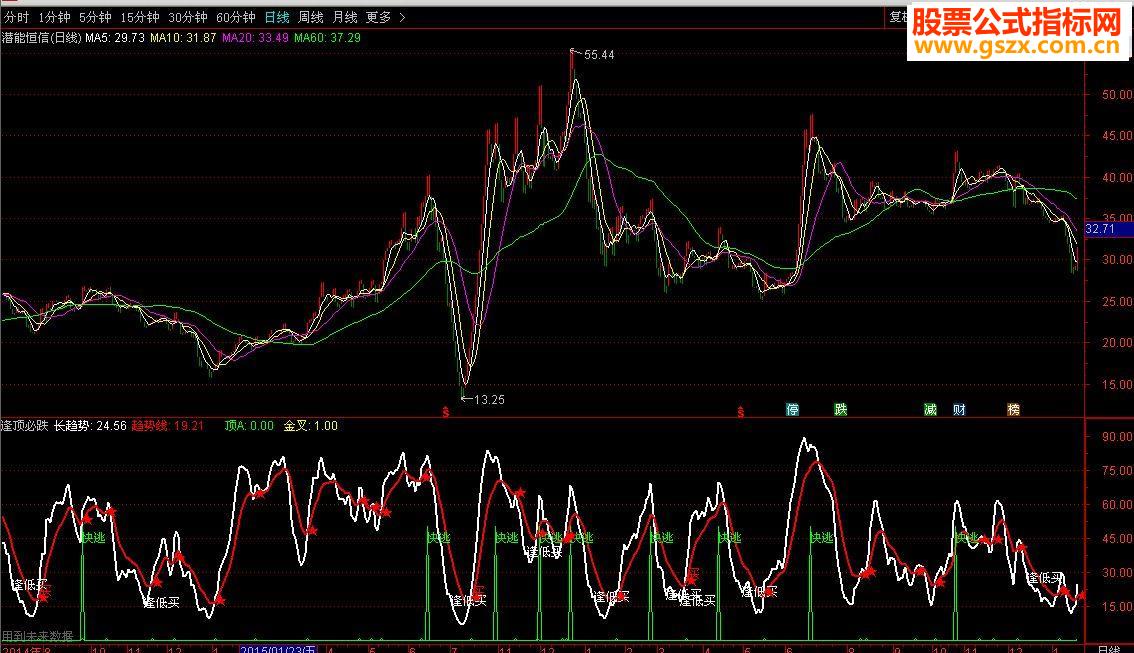Click the red 趋势线: 19.21 value
This screenshot has height=653, width=1134.
tap(168, 426)
